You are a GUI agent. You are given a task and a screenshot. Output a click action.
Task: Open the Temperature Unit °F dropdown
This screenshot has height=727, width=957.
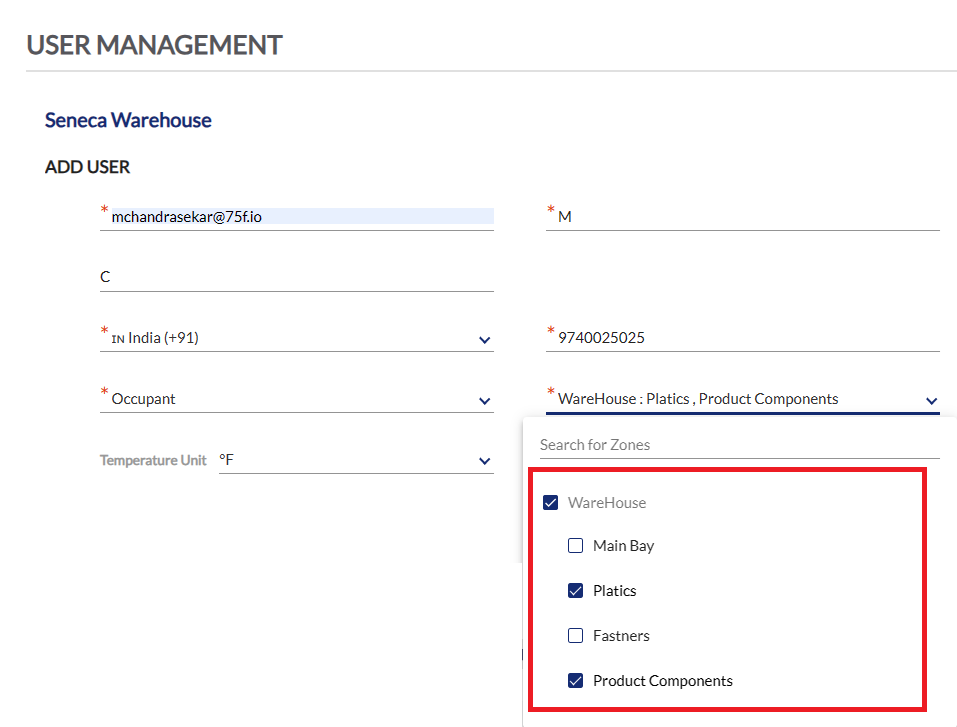pyautogui.click(x=356, y=460)
